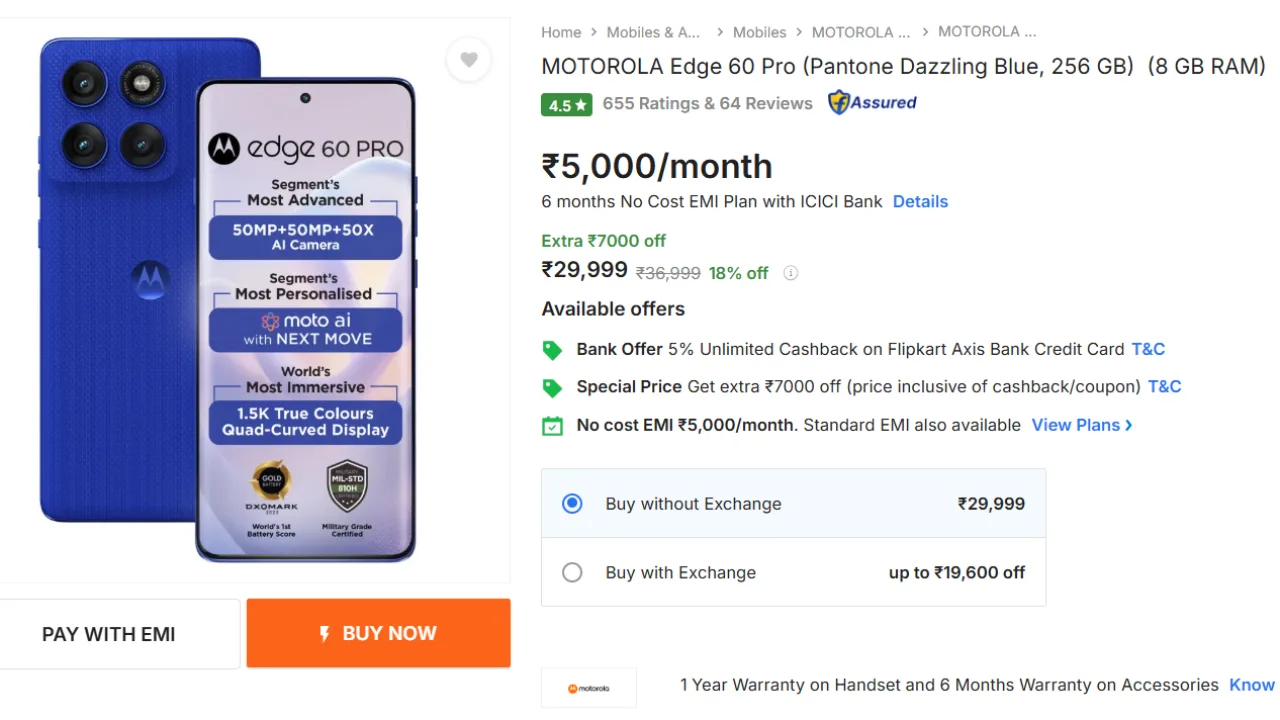This screenshot has height=720, width=1280.
Task: Select Buy with Exchange option
Action: (x=572, y=573)
